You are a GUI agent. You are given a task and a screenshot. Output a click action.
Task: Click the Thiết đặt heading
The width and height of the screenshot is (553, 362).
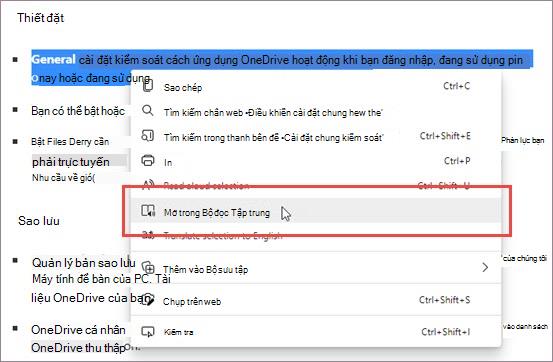point(41,18)
